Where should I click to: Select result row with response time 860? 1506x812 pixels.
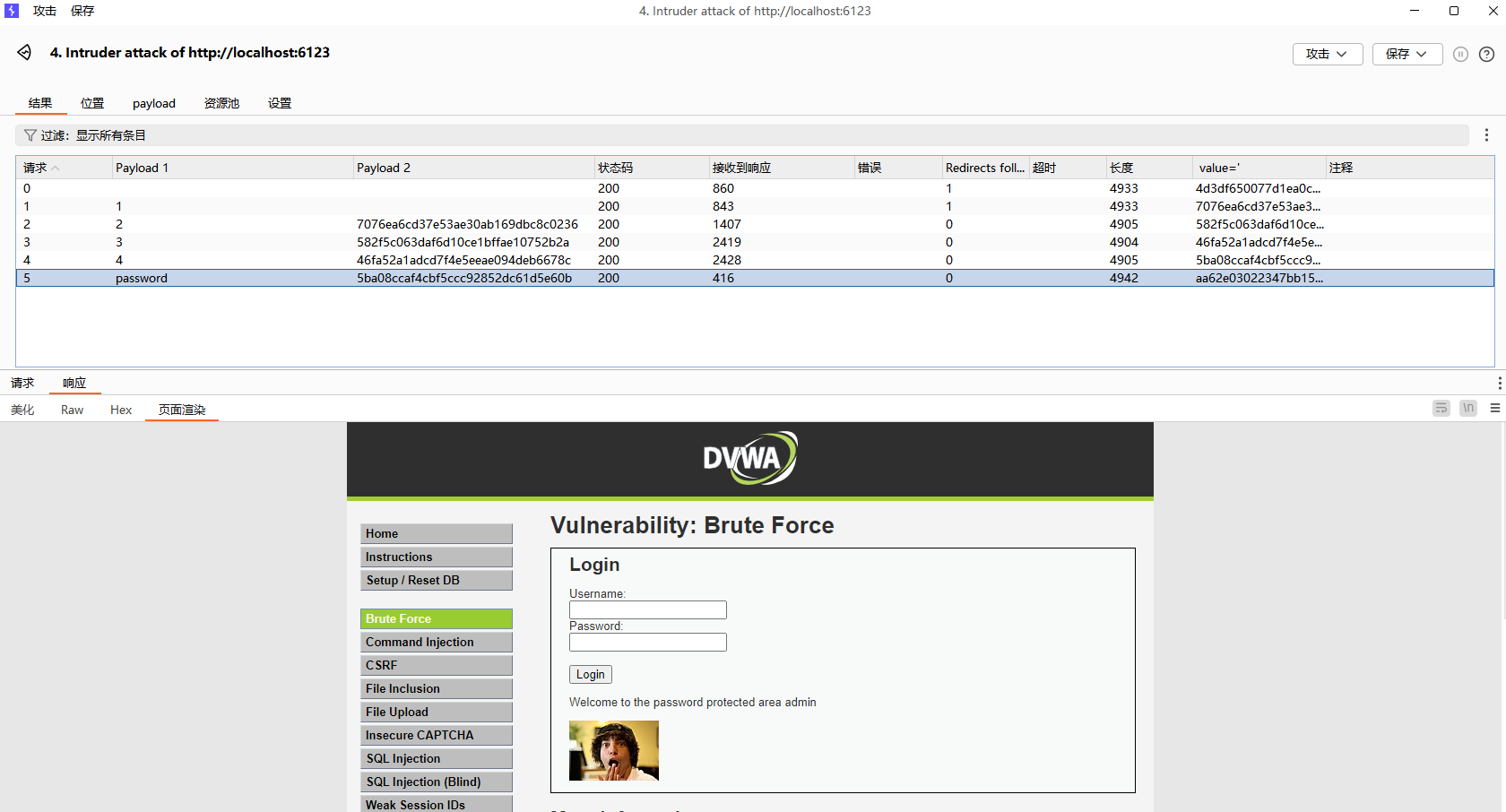pyautogui.click(x=755, y=188)
